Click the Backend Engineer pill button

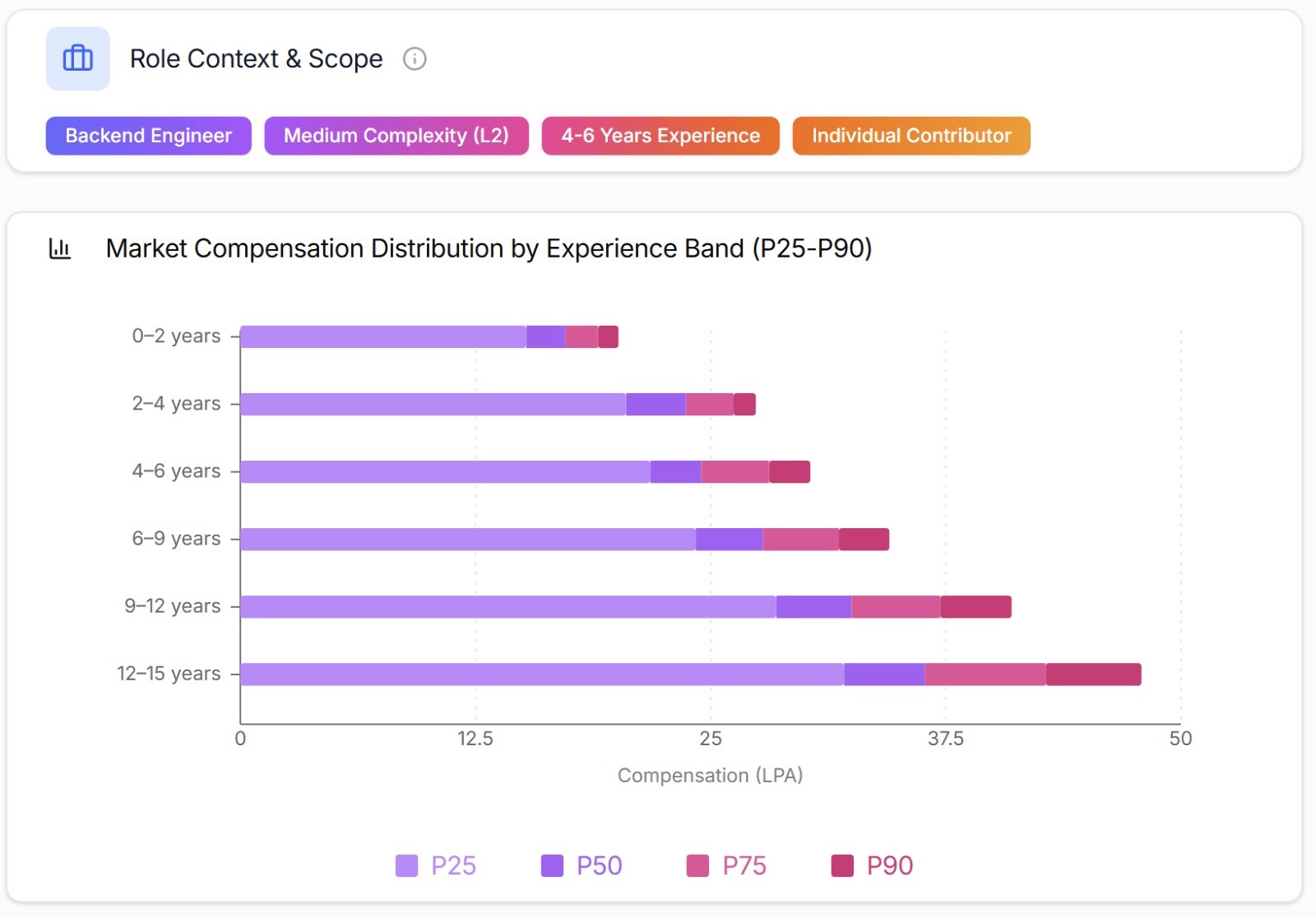pyautogui.click(x=148, y=136)
